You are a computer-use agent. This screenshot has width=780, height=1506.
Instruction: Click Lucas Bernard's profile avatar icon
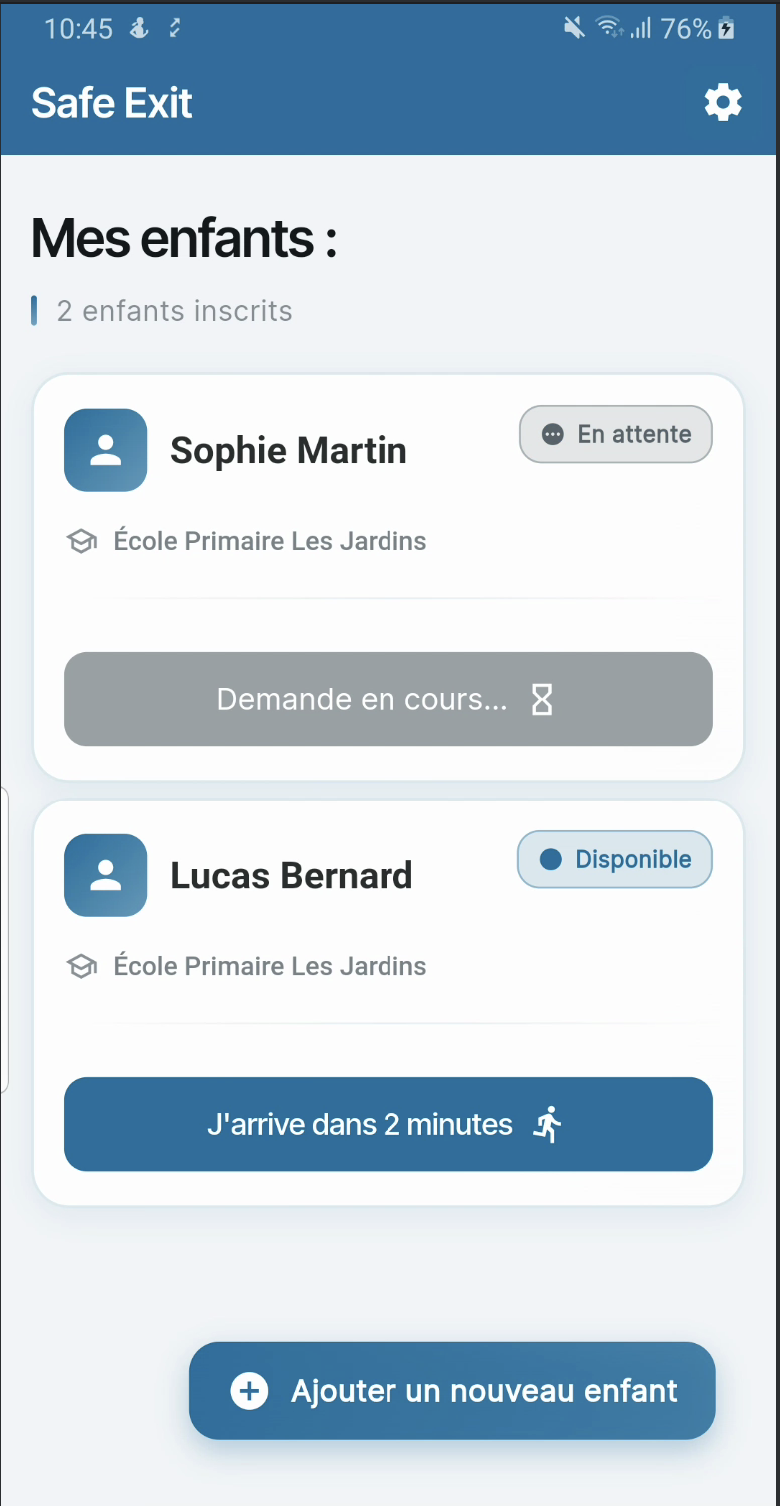[x=105, y=875]
